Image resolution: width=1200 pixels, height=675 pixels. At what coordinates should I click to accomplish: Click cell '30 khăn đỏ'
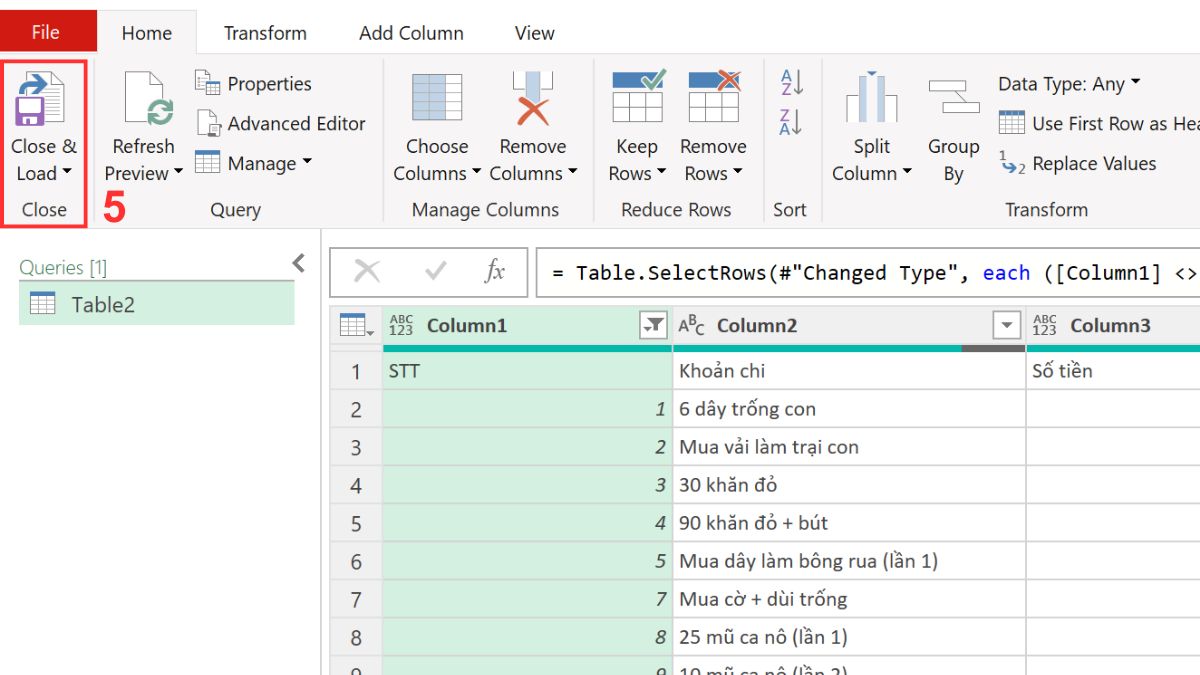tap(849, 485)
